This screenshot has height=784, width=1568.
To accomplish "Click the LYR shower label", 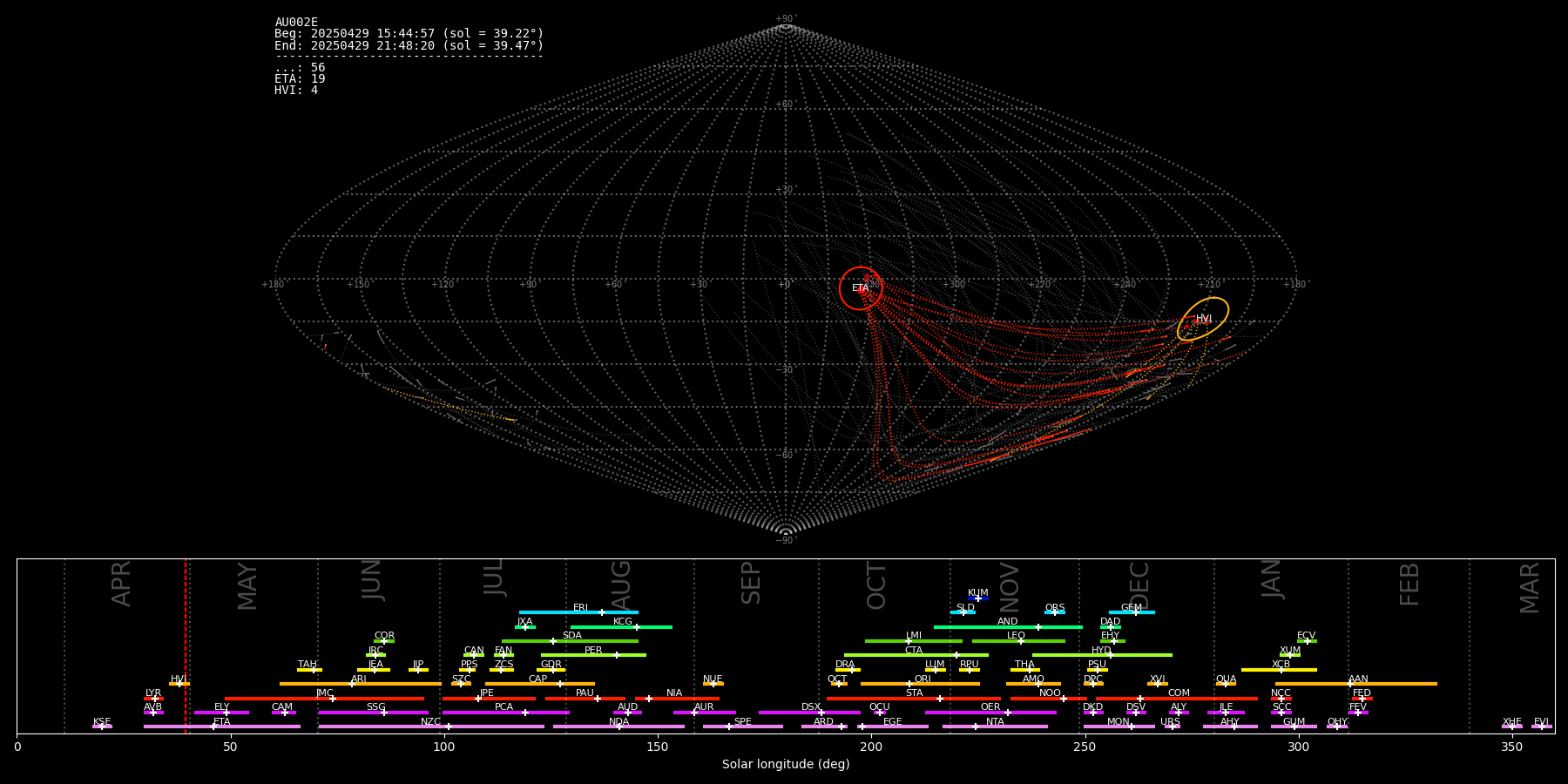I will (153, 693).
